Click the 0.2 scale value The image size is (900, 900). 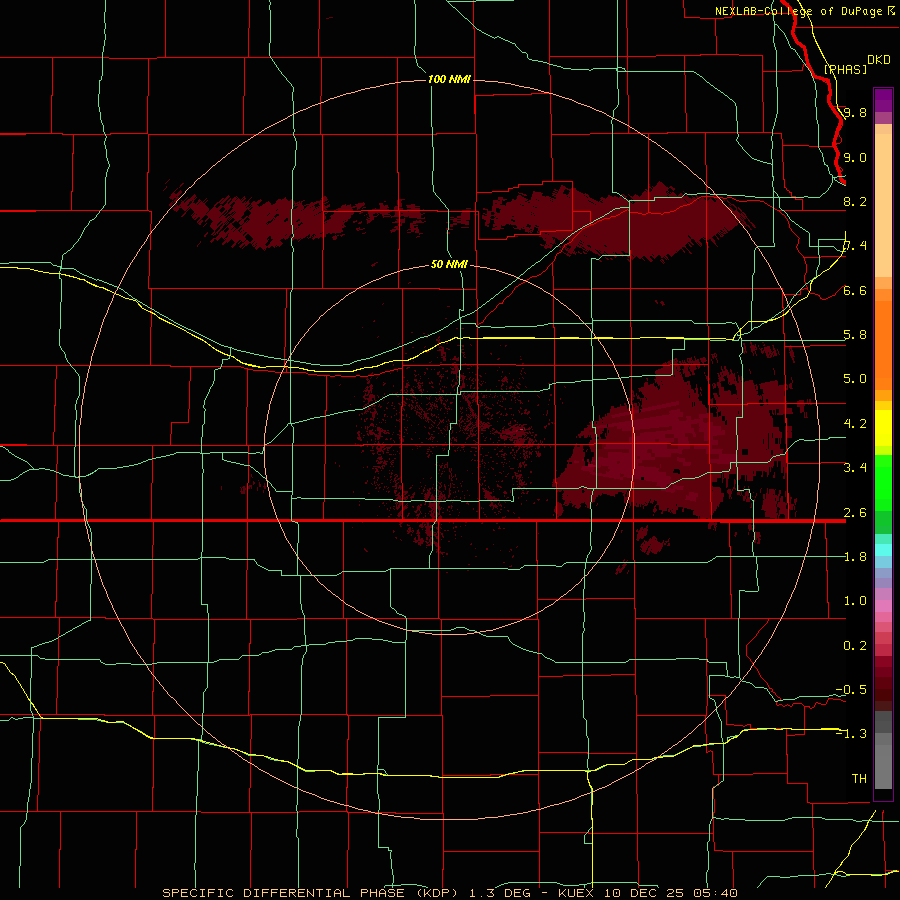pos(855,646)
